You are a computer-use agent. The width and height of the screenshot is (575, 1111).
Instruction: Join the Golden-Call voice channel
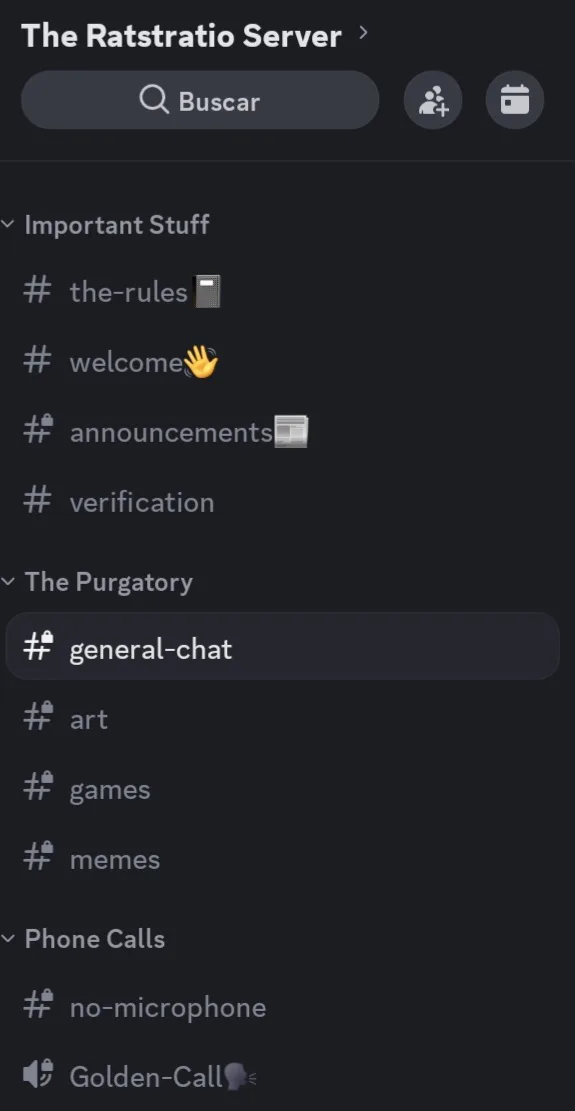pos(283,1076)
